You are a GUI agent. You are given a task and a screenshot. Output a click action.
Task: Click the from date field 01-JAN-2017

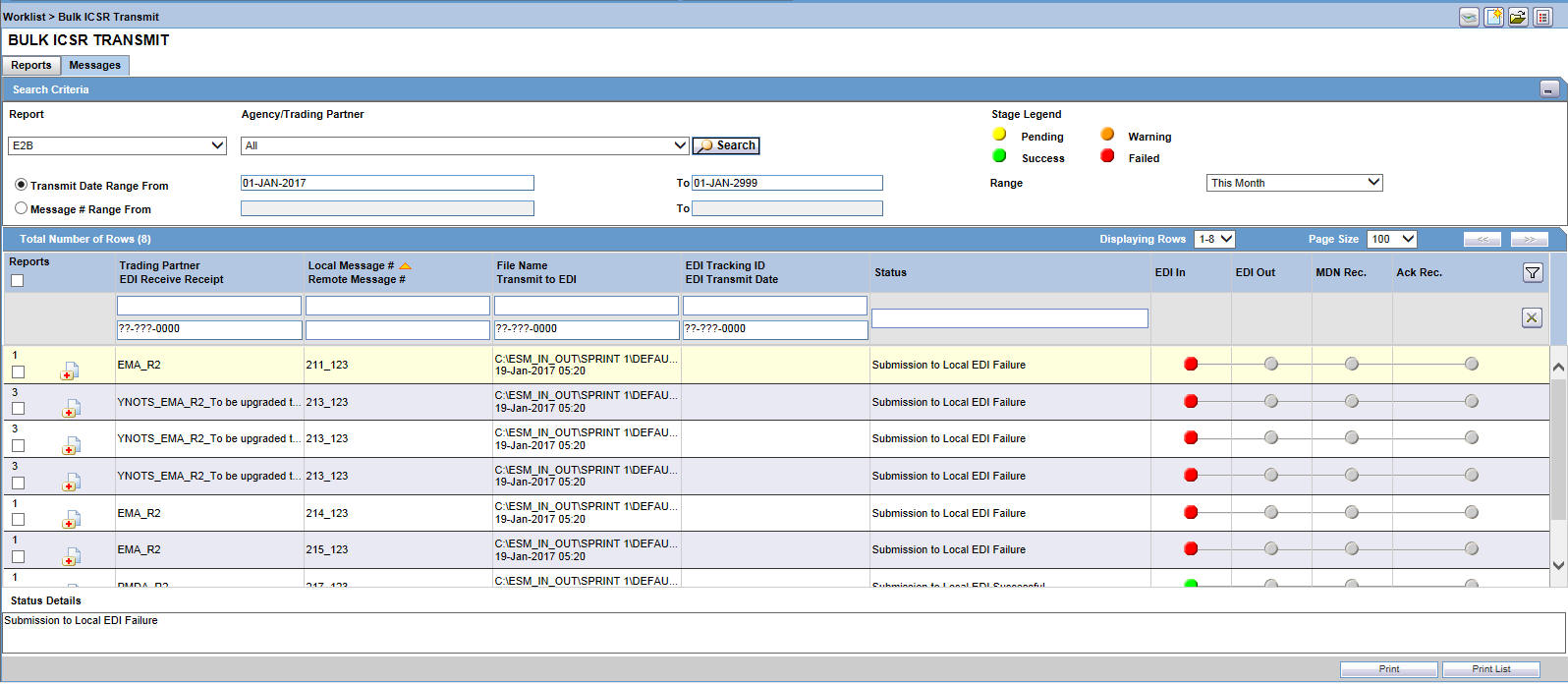(387, 183)
